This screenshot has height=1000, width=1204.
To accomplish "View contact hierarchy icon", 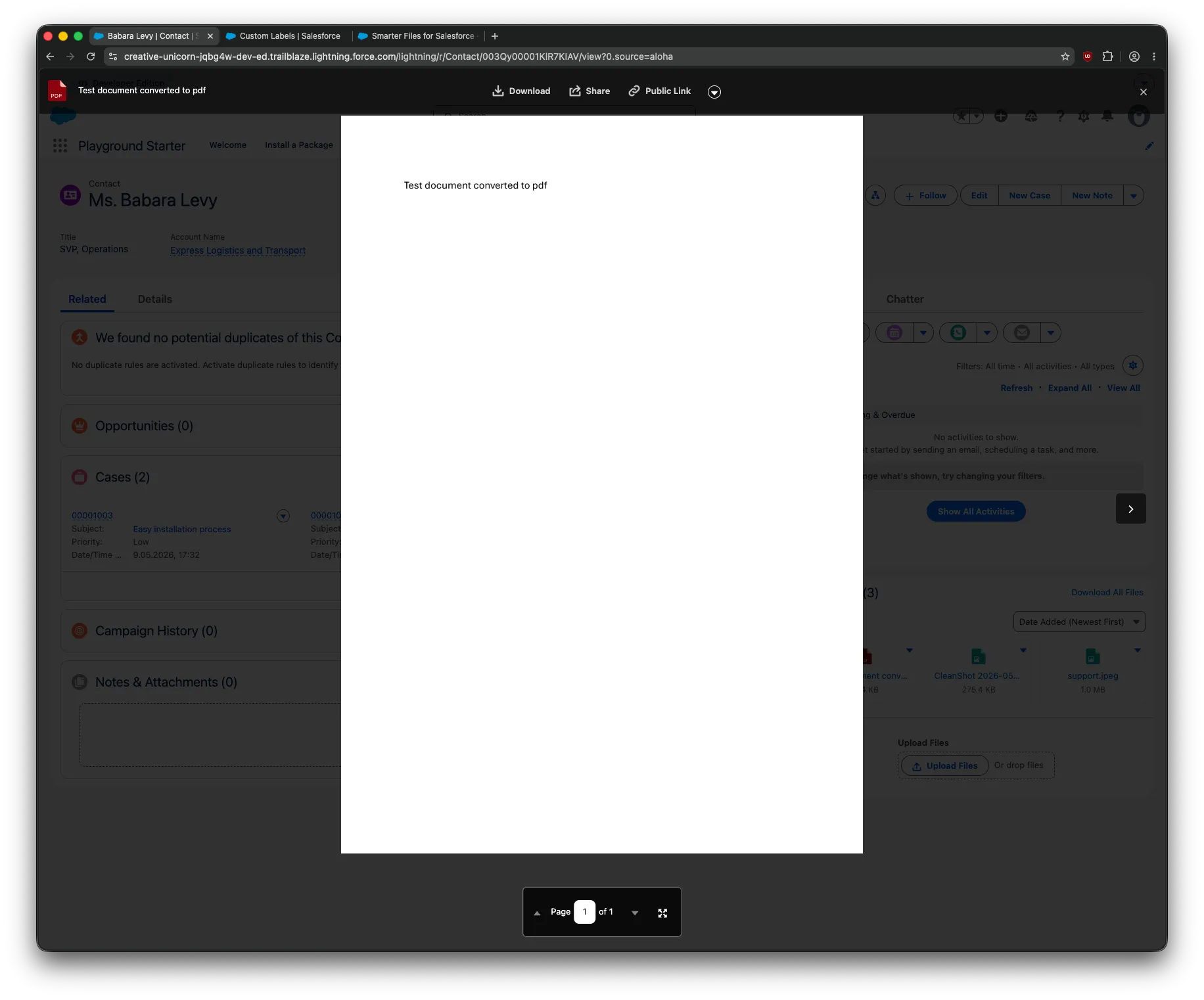I will (x=875, y=196).
